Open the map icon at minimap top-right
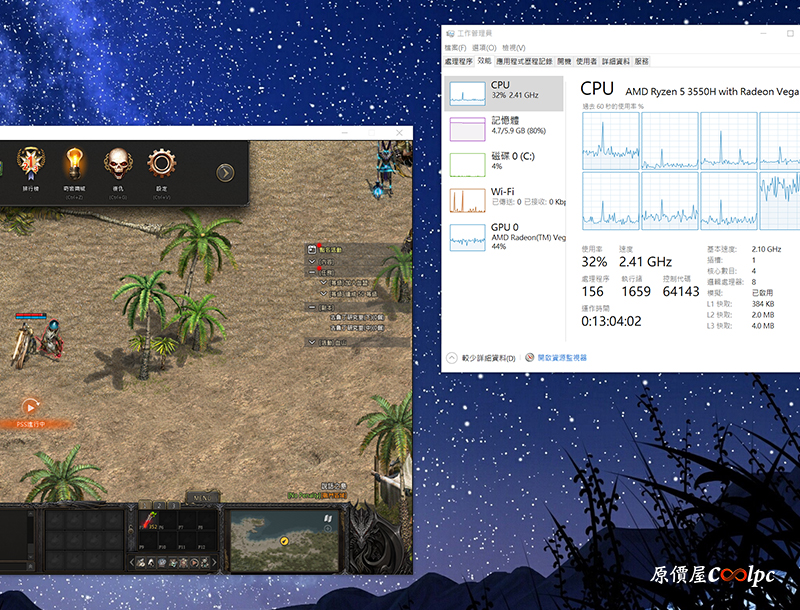 [328, 518]
